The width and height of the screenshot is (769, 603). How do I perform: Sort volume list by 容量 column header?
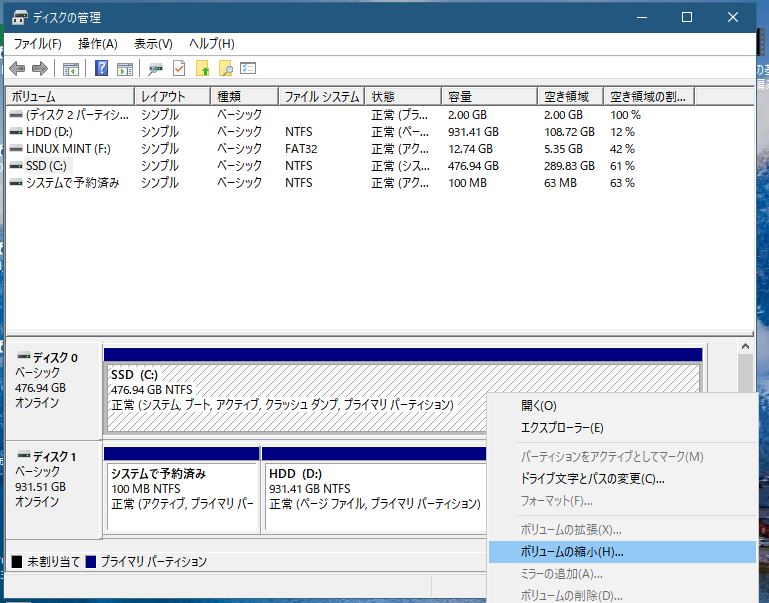click(490, 97)
